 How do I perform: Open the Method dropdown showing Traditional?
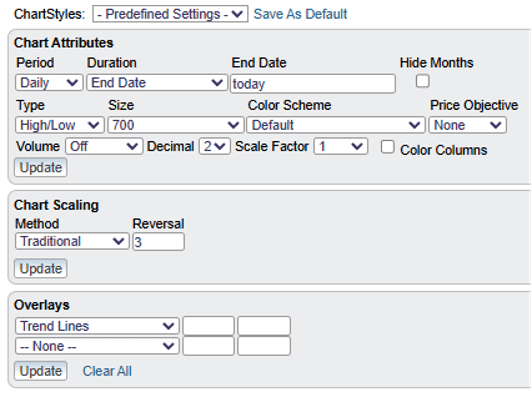[72, 242]
